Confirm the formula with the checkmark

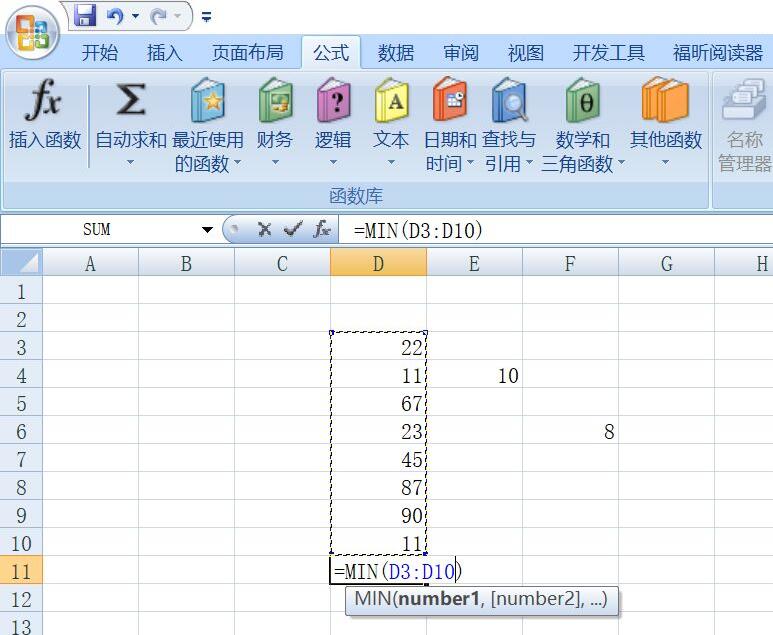(293, 229)
